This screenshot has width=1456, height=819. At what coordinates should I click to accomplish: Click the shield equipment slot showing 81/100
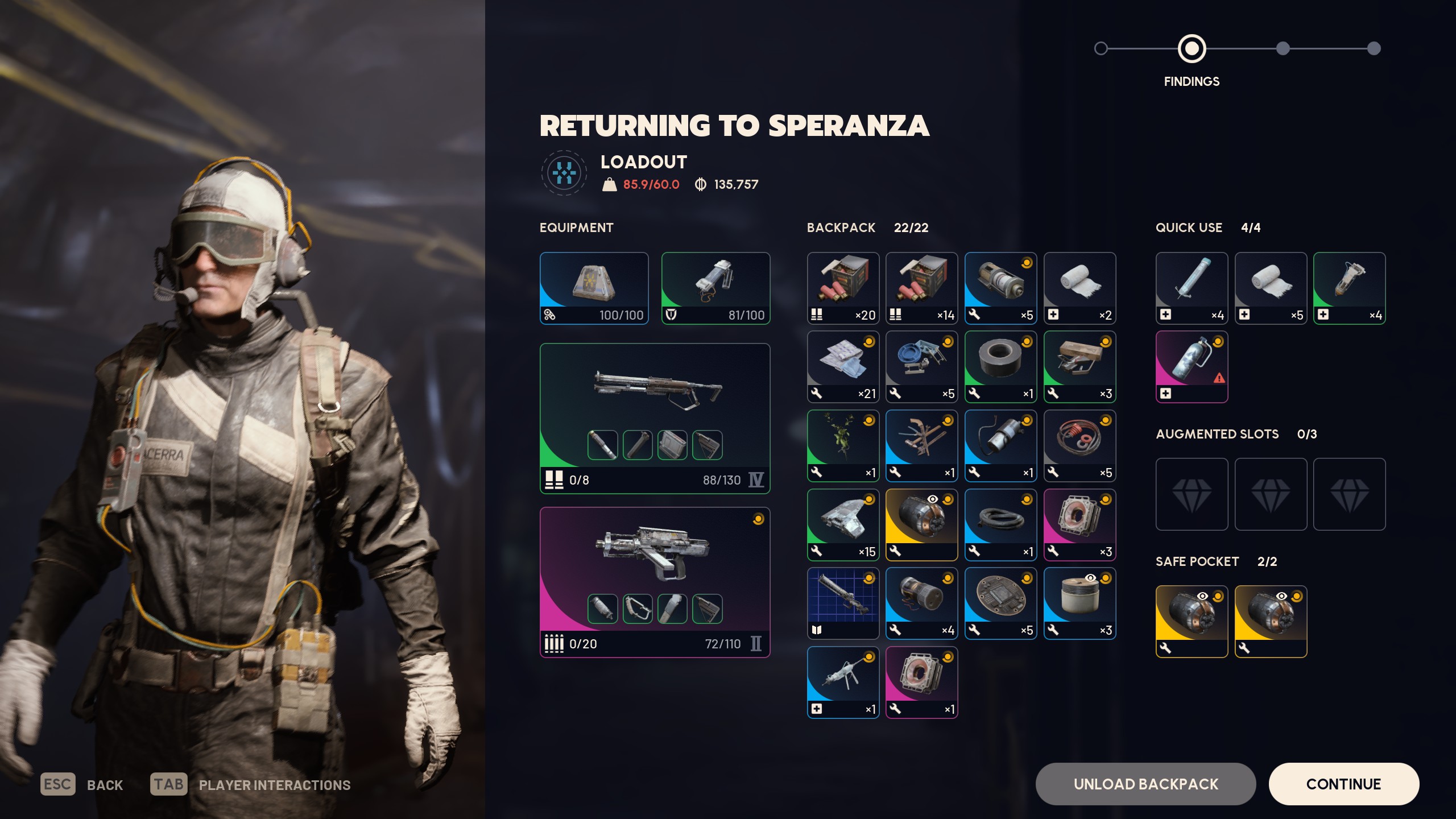tap(715, 288)
